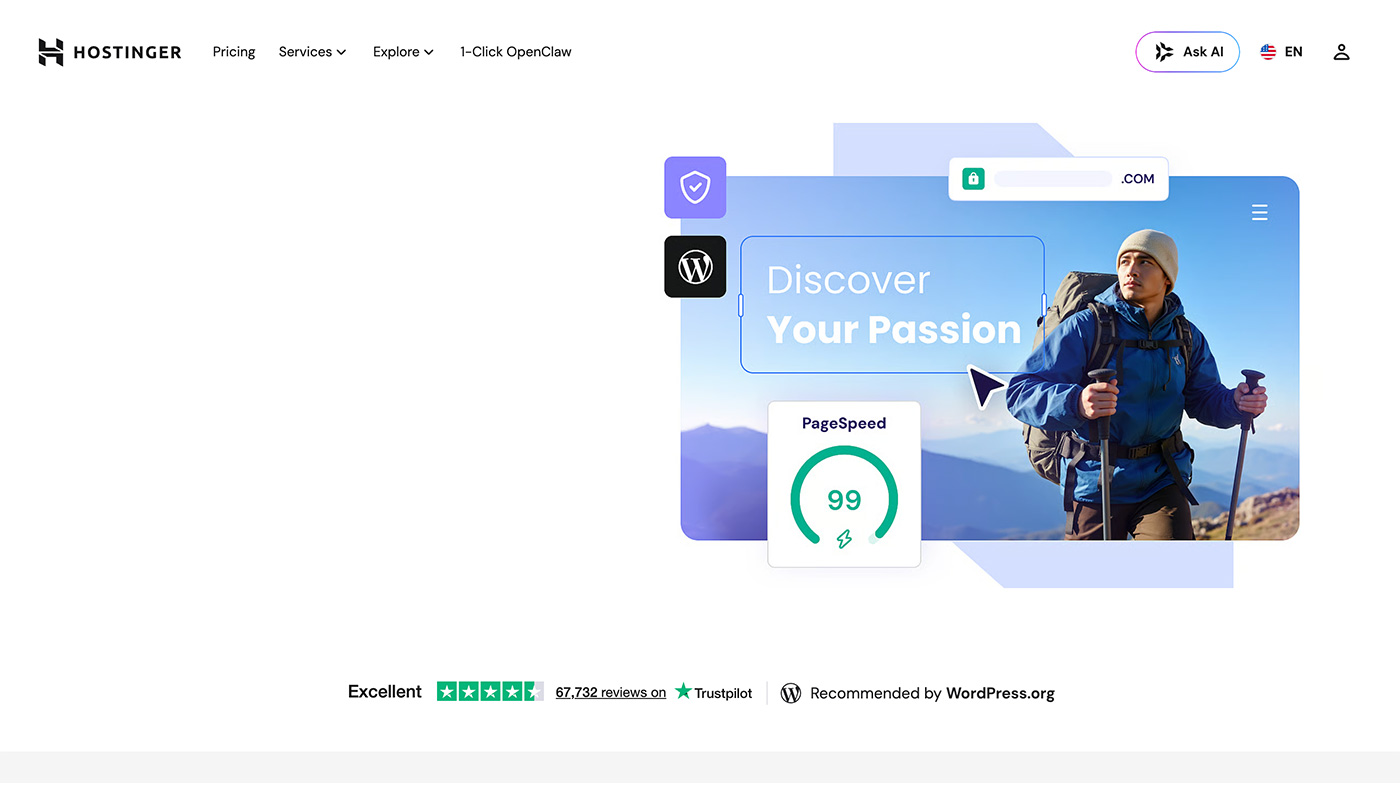Click the US flag icon
Screen dimensions: 1400x800
pos(1268,52)
